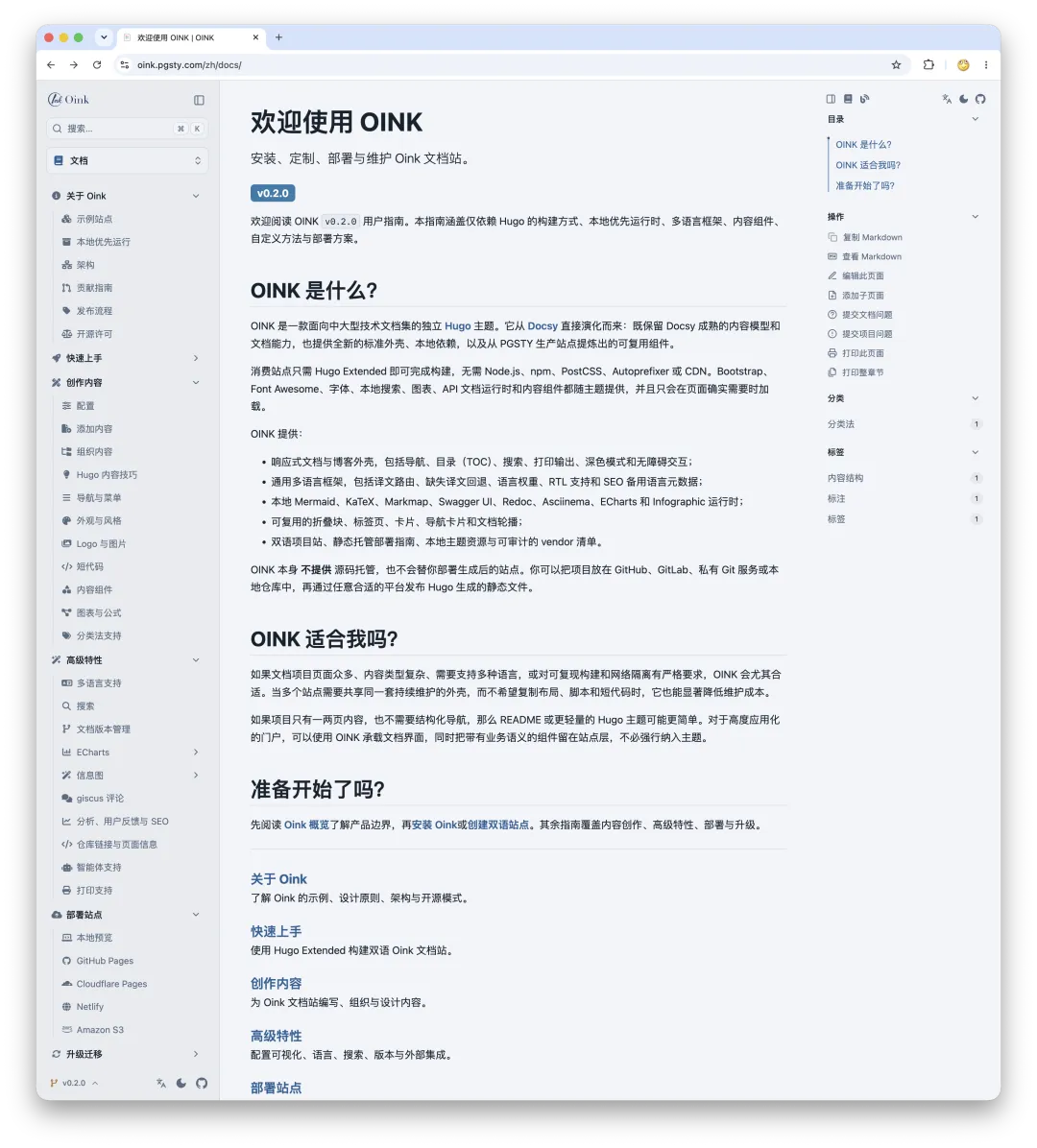The image size is (1037, 1148).
Task: Choose the 编辑此页面 action
Action: tap(856, 276)
